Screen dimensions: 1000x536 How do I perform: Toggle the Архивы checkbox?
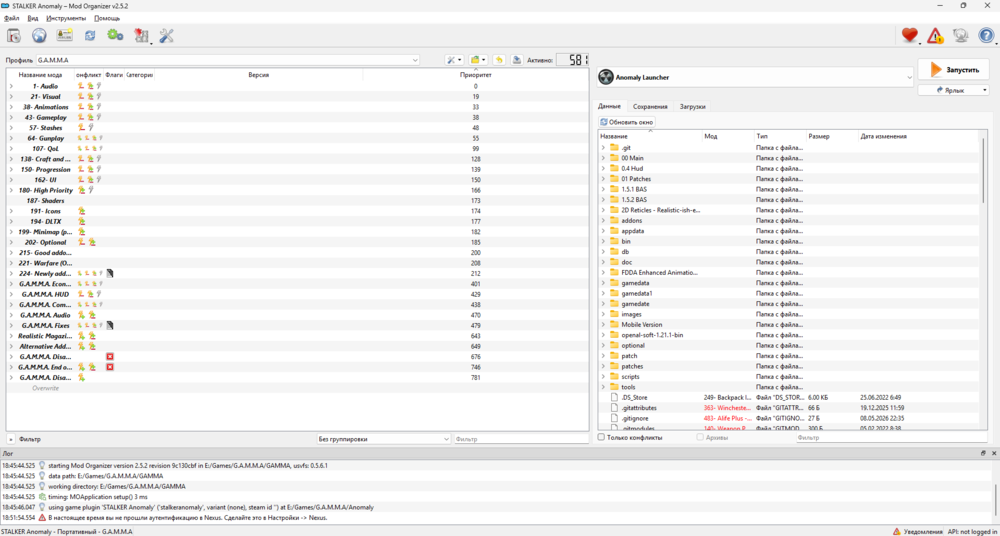click(700, 438)
